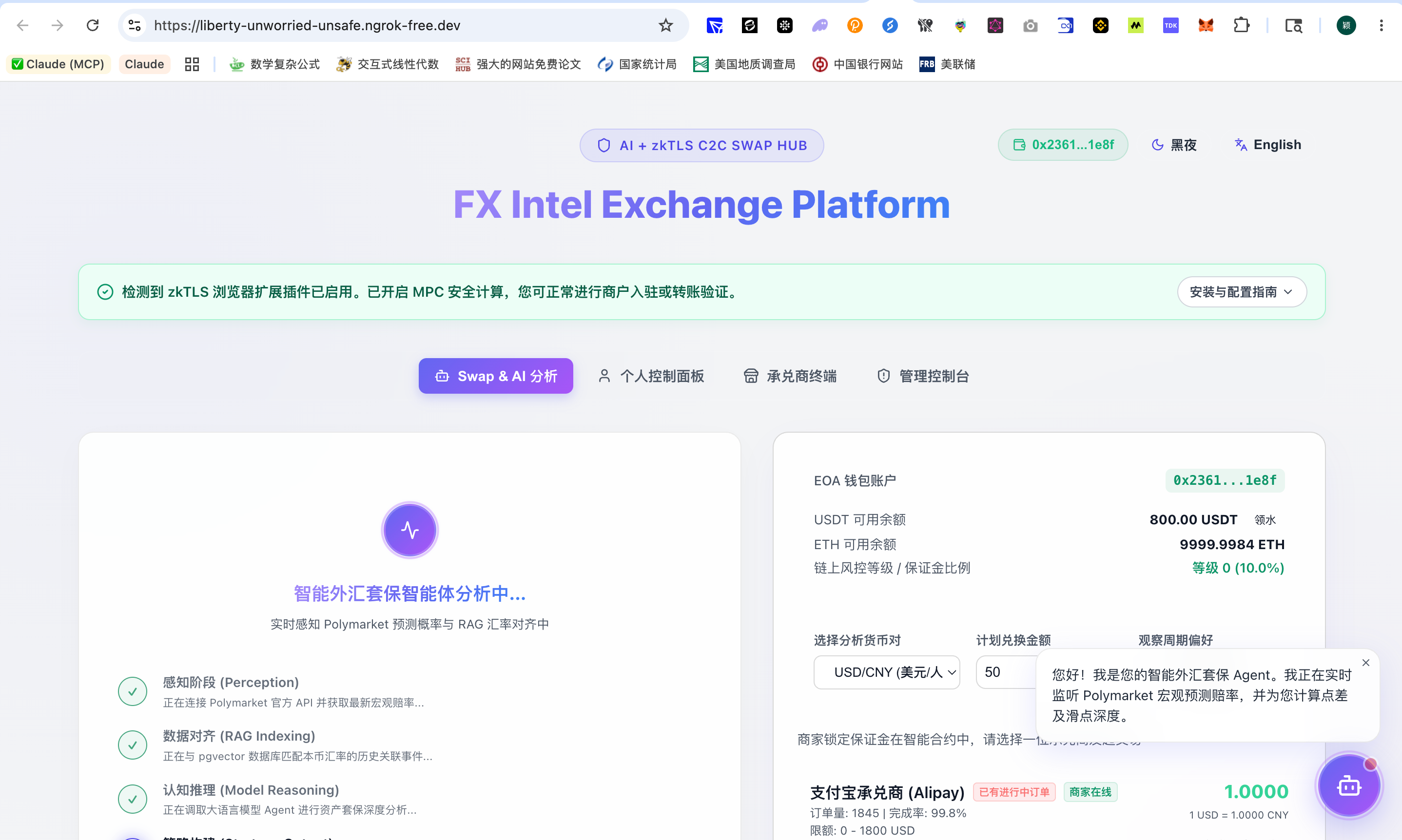Viewport: 1402px width, 840px height.
Task: Click the 0x2361...1e8f EOA wallet address tag
Action: 1225,480
